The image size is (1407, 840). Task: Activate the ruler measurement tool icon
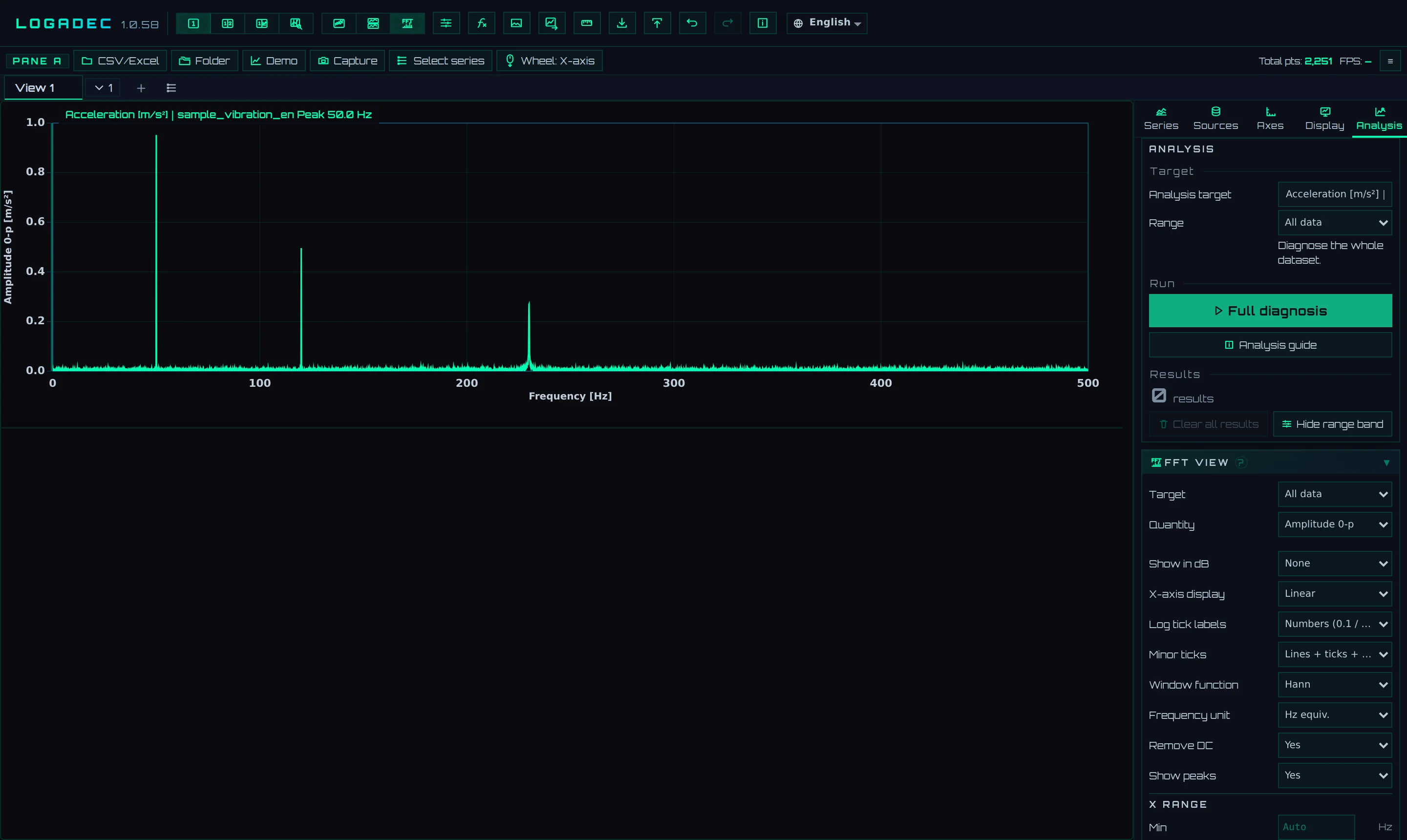point(587,23)
